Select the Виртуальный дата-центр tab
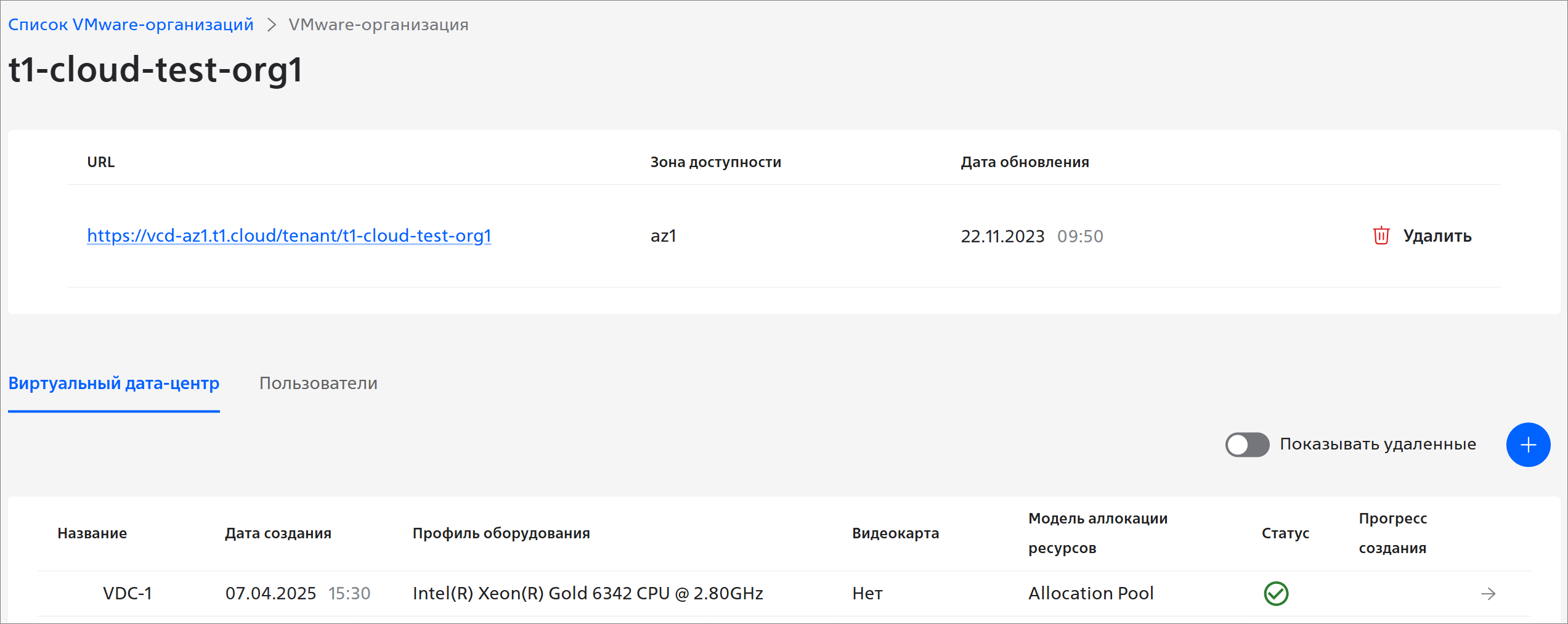This screenshot has width=1568, height=624. [x=114, y=384]
